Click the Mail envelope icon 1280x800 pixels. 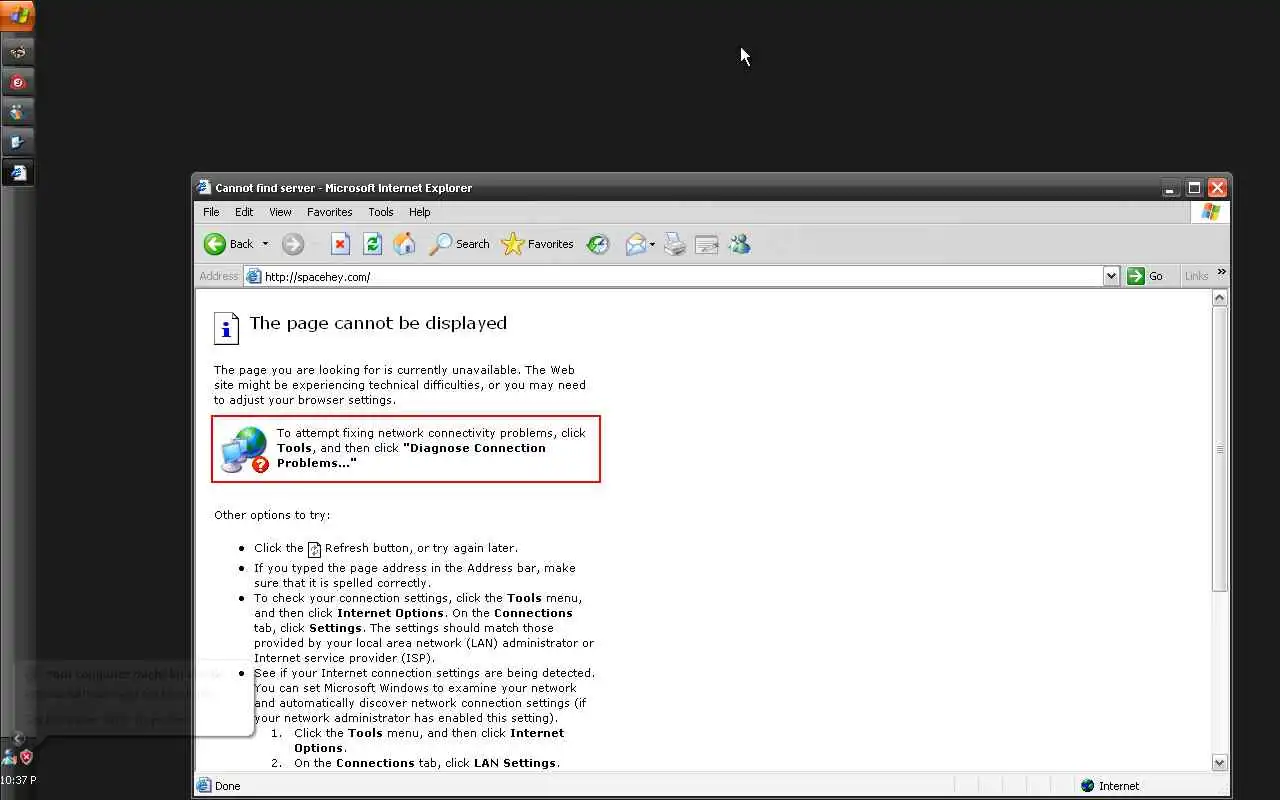635,244
